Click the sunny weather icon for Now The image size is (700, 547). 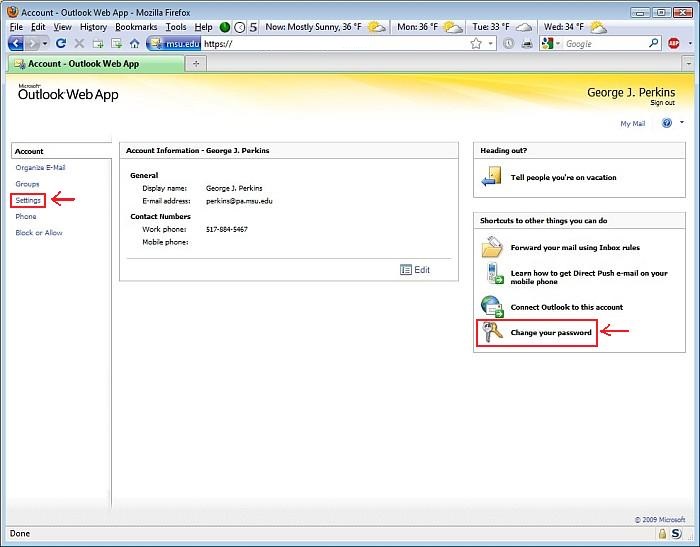point(376,27)
